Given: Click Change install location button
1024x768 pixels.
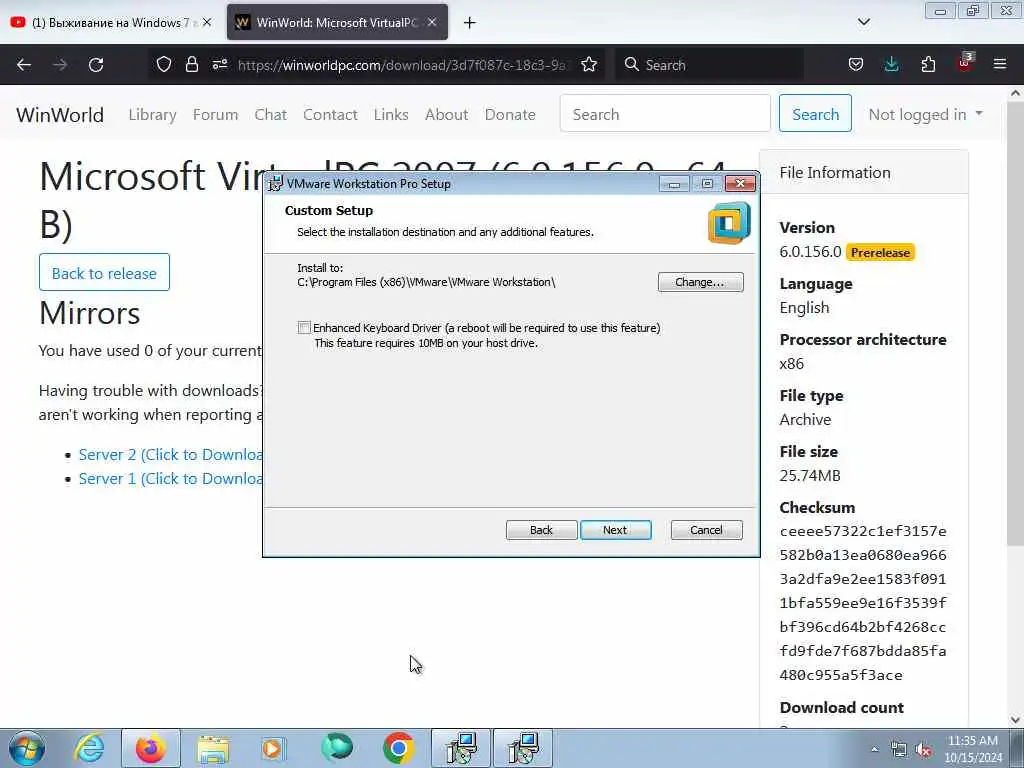Looking at the screenshot, I should [x=700, y=282].
